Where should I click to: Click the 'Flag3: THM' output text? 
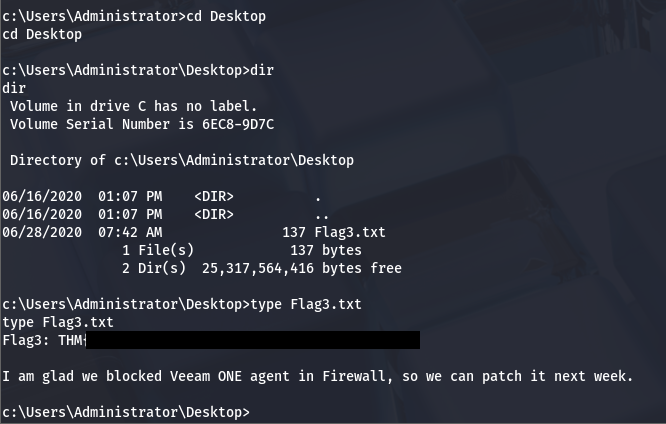[44, 341]
